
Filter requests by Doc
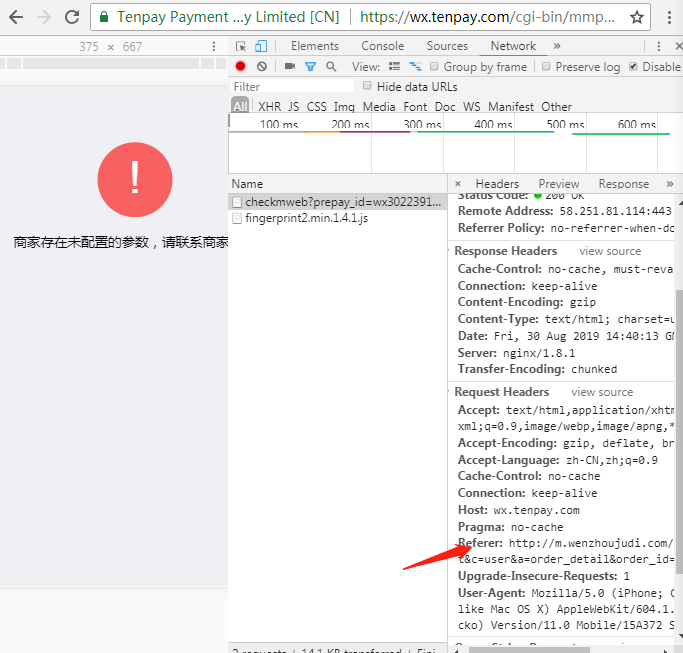pos(445,107)
